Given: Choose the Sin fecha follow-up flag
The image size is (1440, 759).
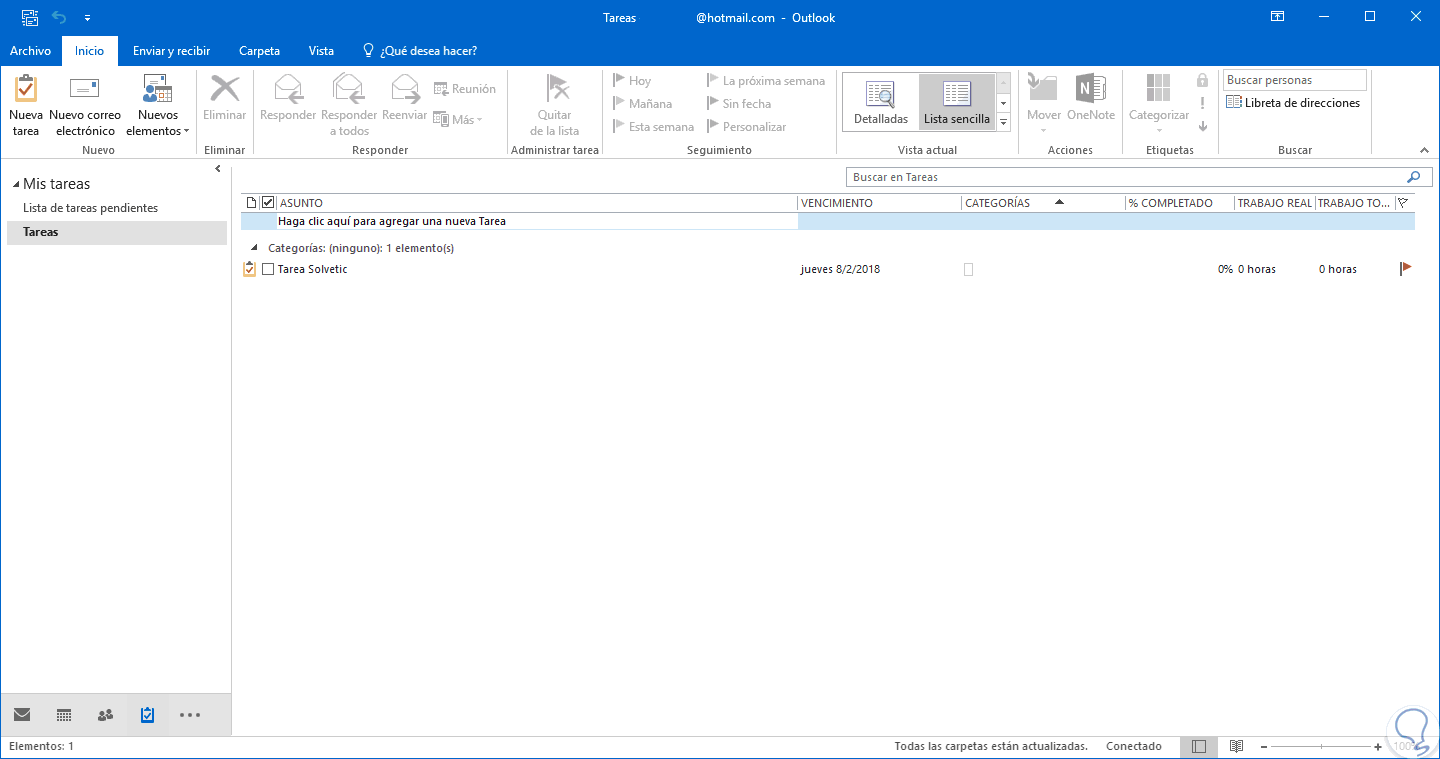Looking at the screenshot, I should [x=739, y=104].
